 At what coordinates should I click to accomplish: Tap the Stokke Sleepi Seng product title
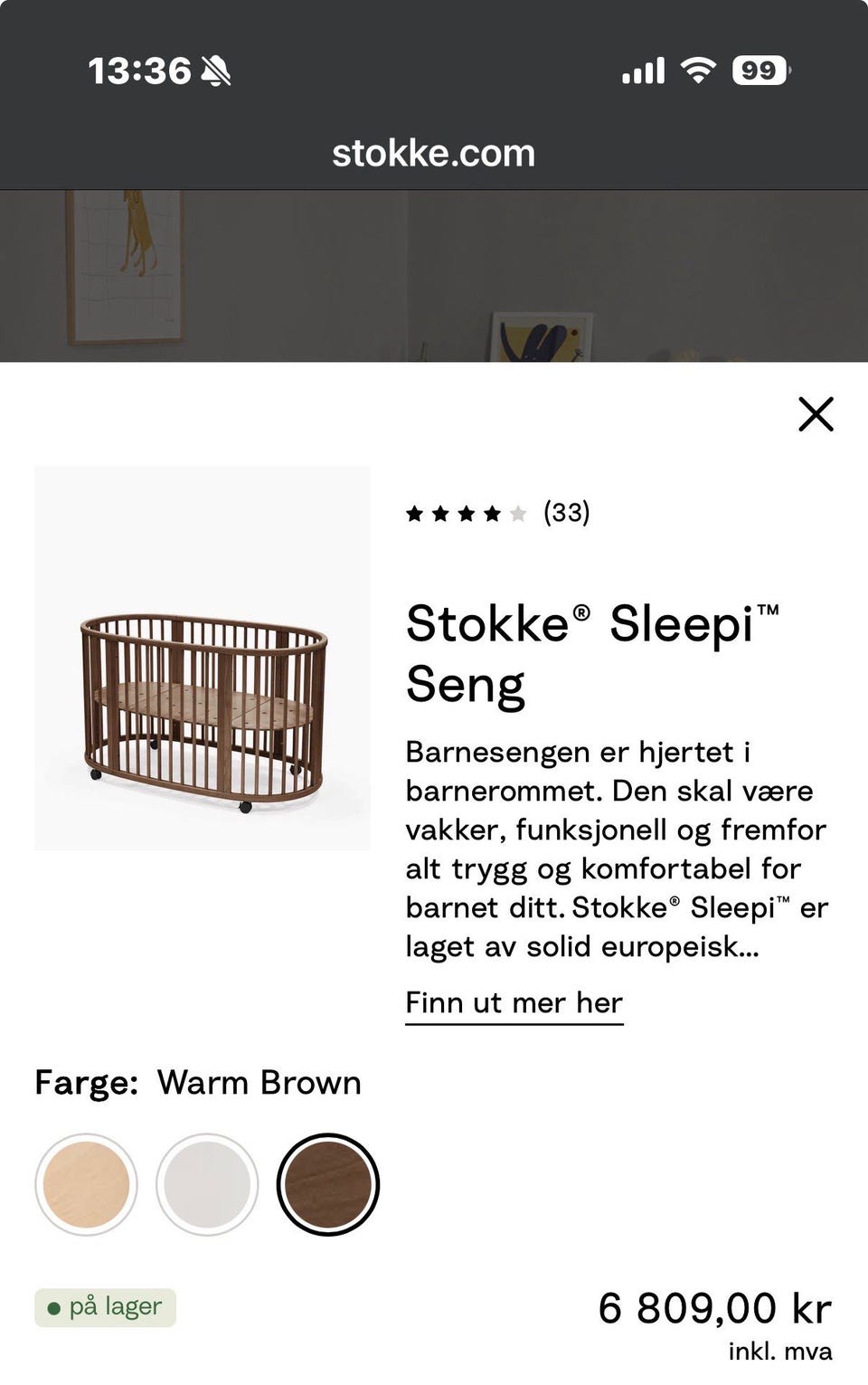[x=591, y=653]
